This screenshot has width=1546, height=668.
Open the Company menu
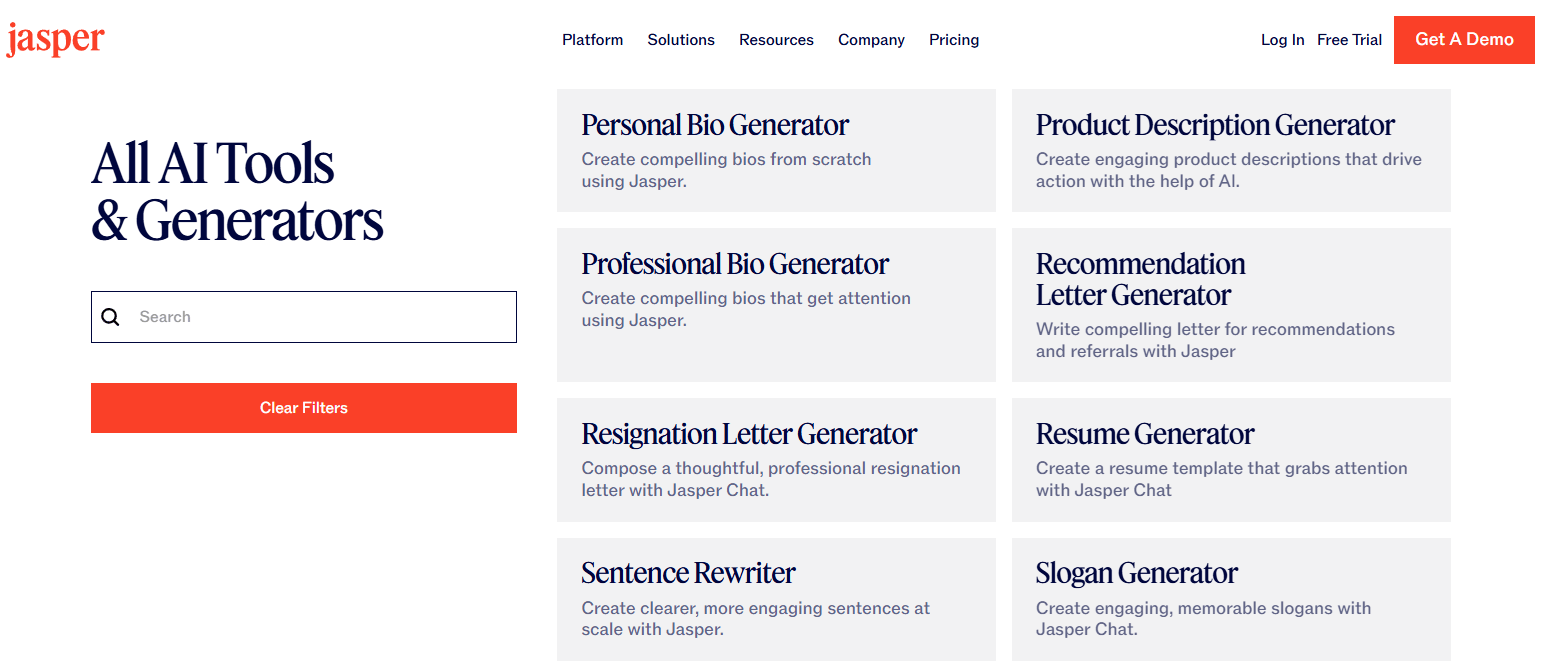(x=871, y=40)
